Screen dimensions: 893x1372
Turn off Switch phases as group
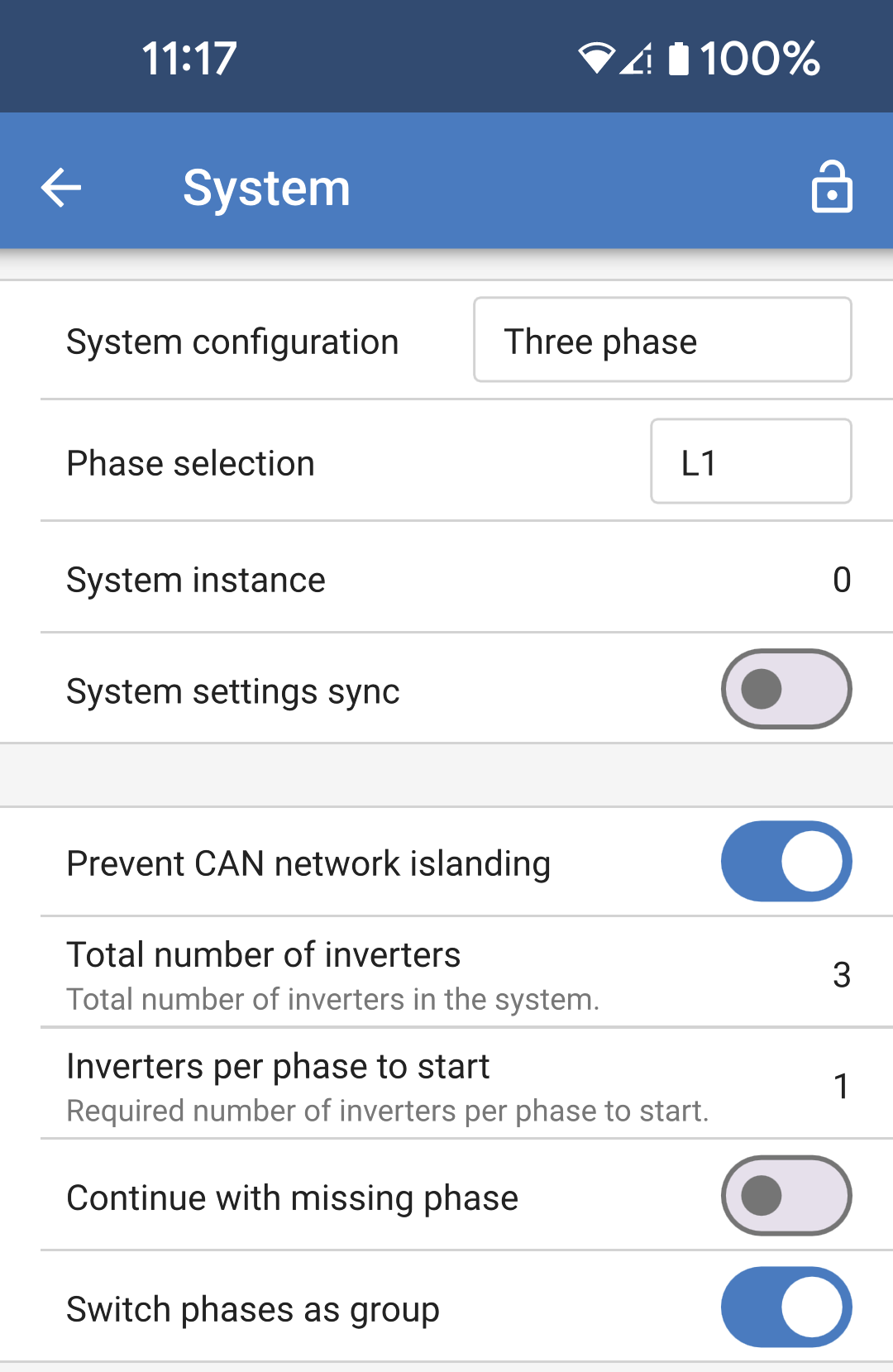tap(786, 1307)
